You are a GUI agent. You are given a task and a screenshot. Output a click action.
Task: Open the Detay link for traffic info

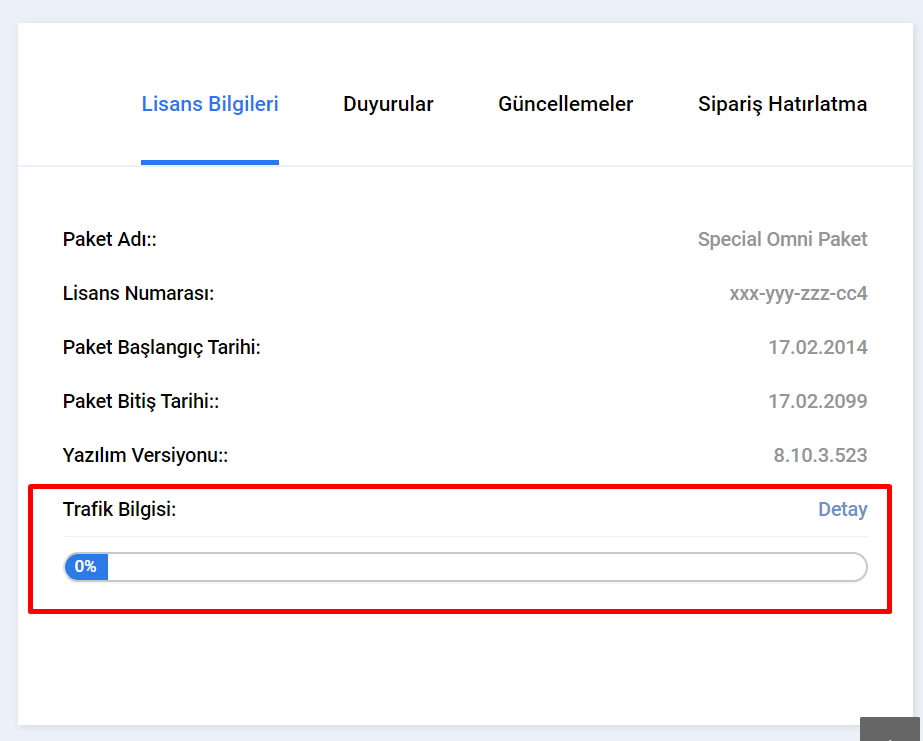(842, 509)
